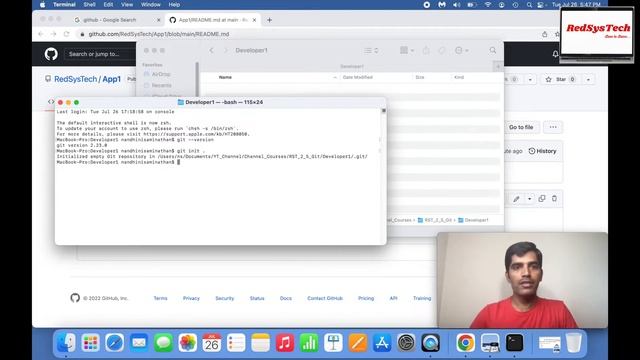The height and width of the screenshot is (360, 640).
Task: Click the Wi-Fi icon in menu bar
Action: coord(488,5)
